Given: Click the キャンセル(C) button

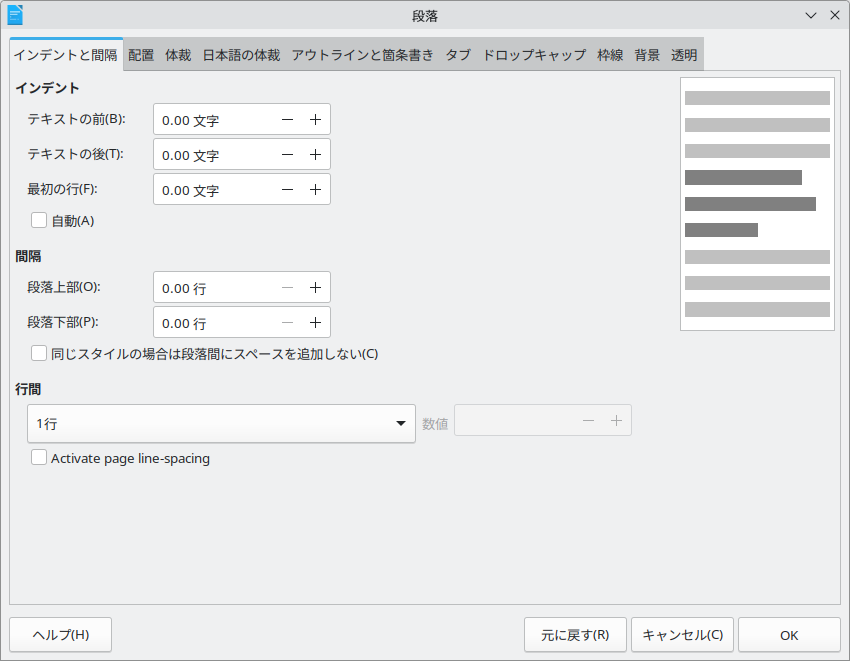Looking at the screenshot, I should tap(682, 634).
